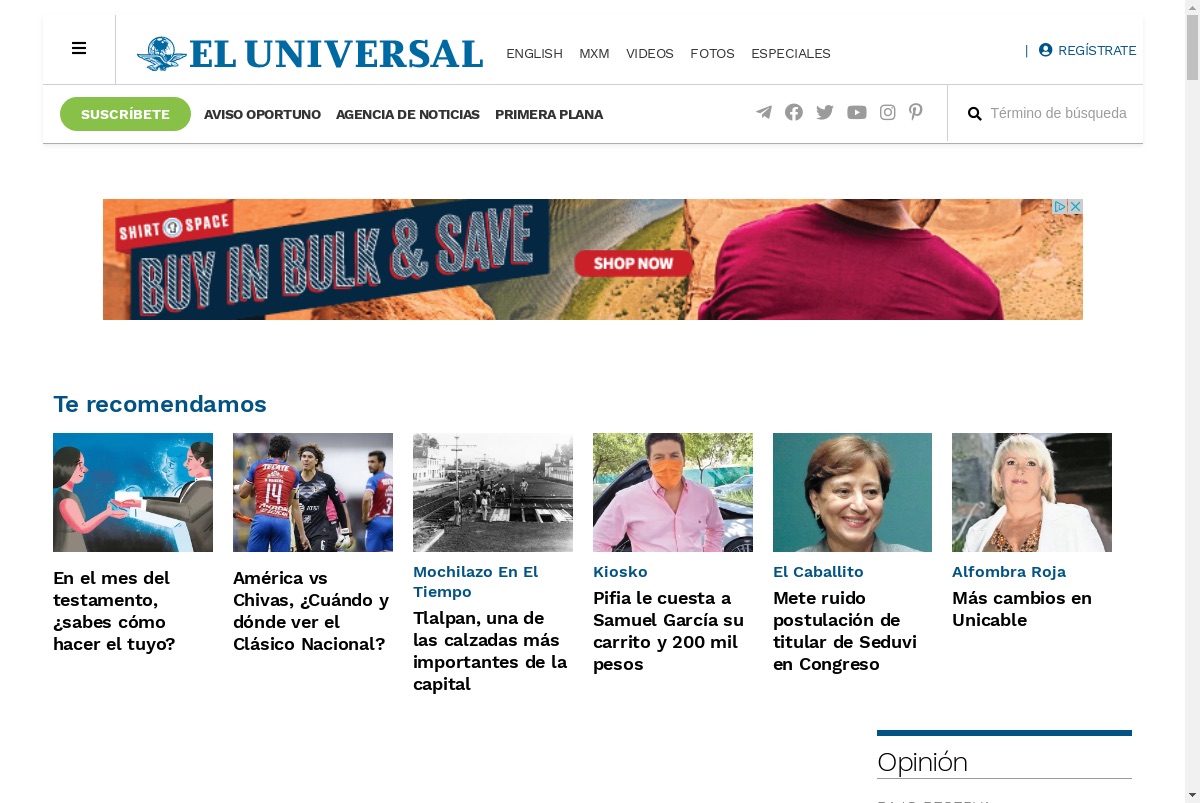Open the YouTube social icon
The height and width of the screenshot is (803, 1200).
pyautogui.click(x=857, y=112)
